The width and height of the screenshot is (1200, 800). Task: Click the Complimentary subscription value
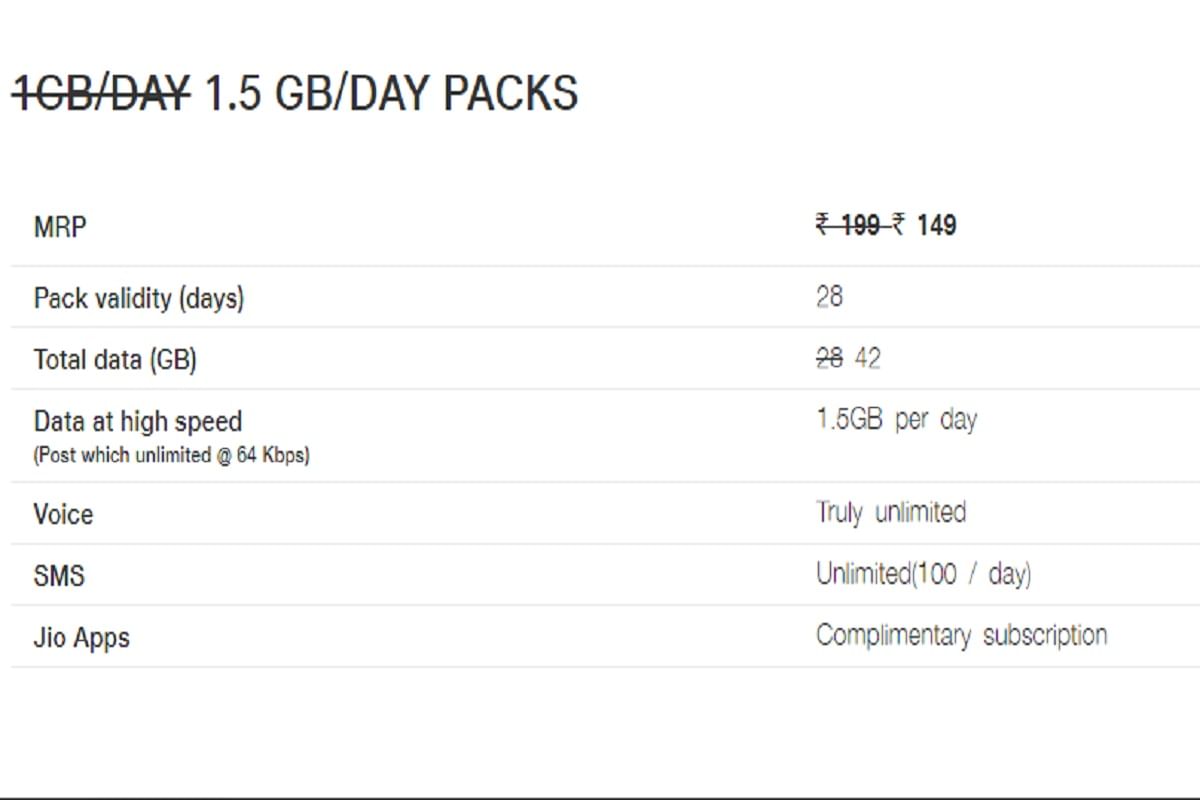coord(961,636)
